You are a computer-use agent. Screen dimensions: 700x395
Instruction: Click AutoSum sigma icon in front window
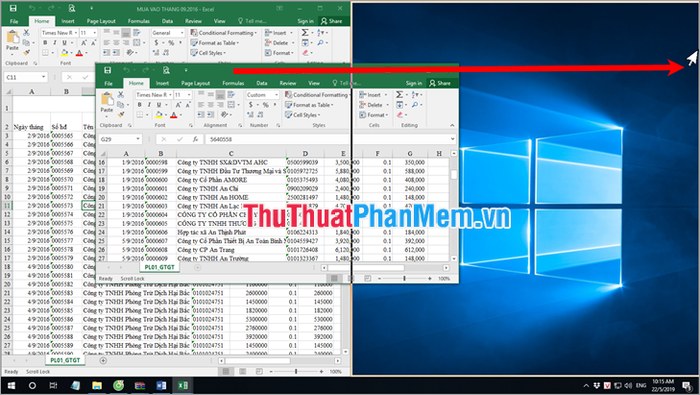[399, 95]
